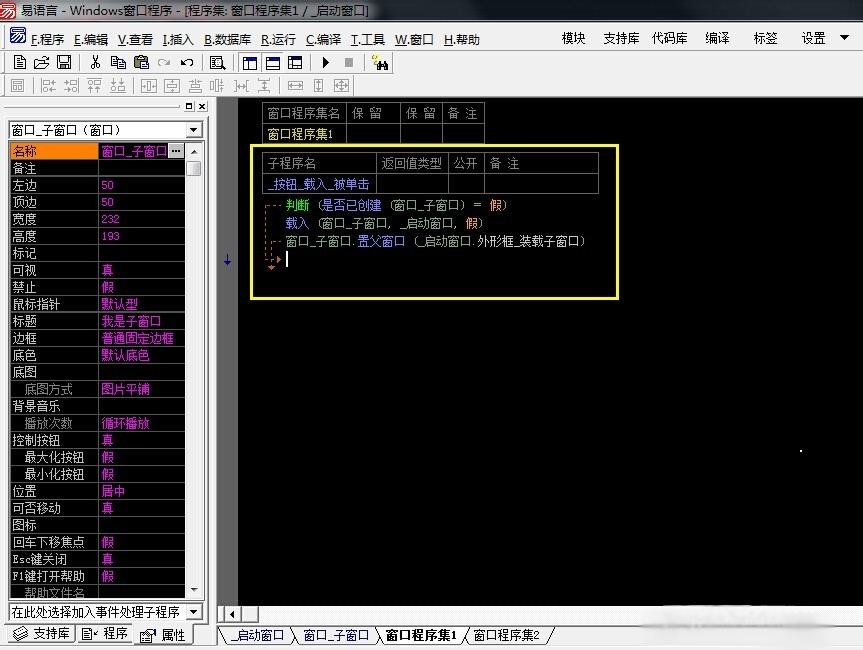Create a new file with the New icon
The width and height of the screenshot is (863, 650).
19,63
